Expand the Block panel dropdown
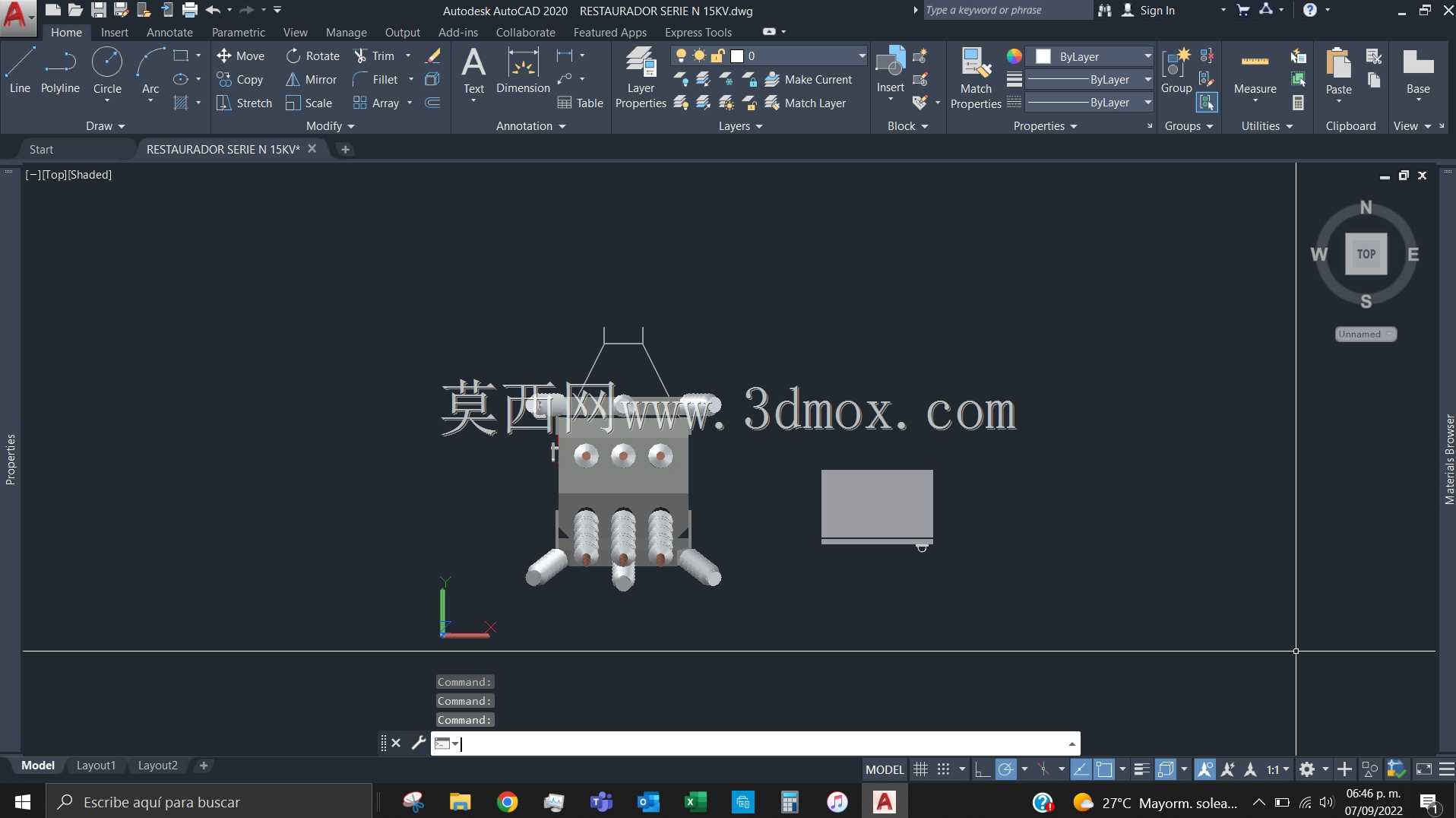The height and width of the screenshot is (818, 1456). point(908,126)
